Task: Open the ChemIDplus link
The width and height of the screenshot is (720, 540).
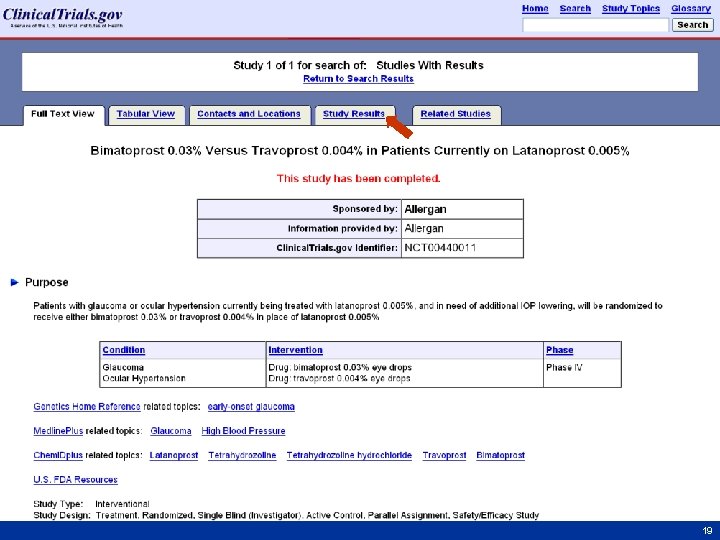Action: coord(58,455)
